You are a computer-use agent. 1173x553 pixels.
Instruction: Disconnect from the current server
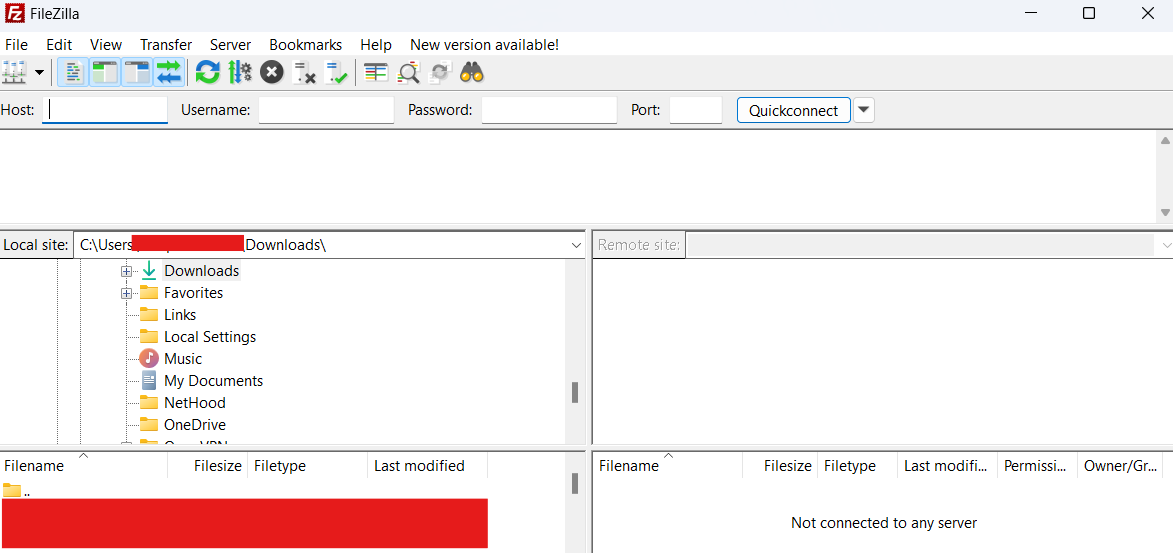click(304, 73)
